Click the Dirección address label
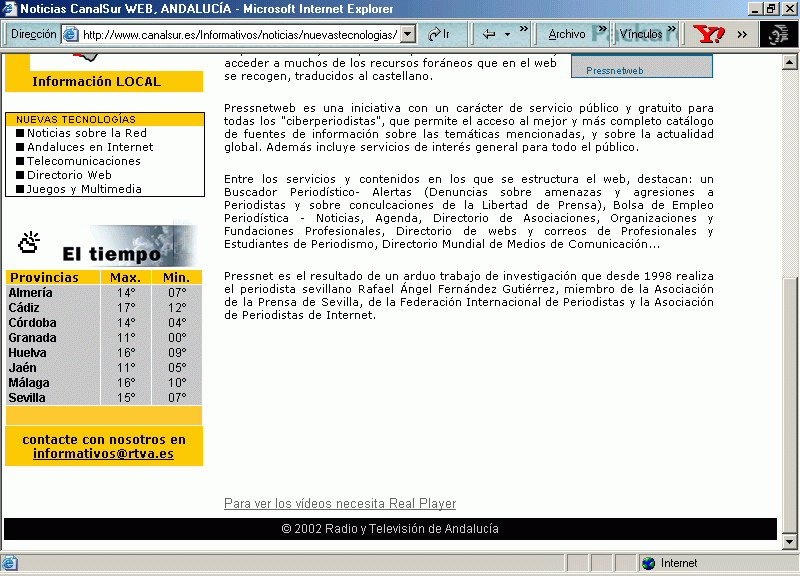Image resolution: width=800 pixels, height=576 pixels. (x=34, y=34)
